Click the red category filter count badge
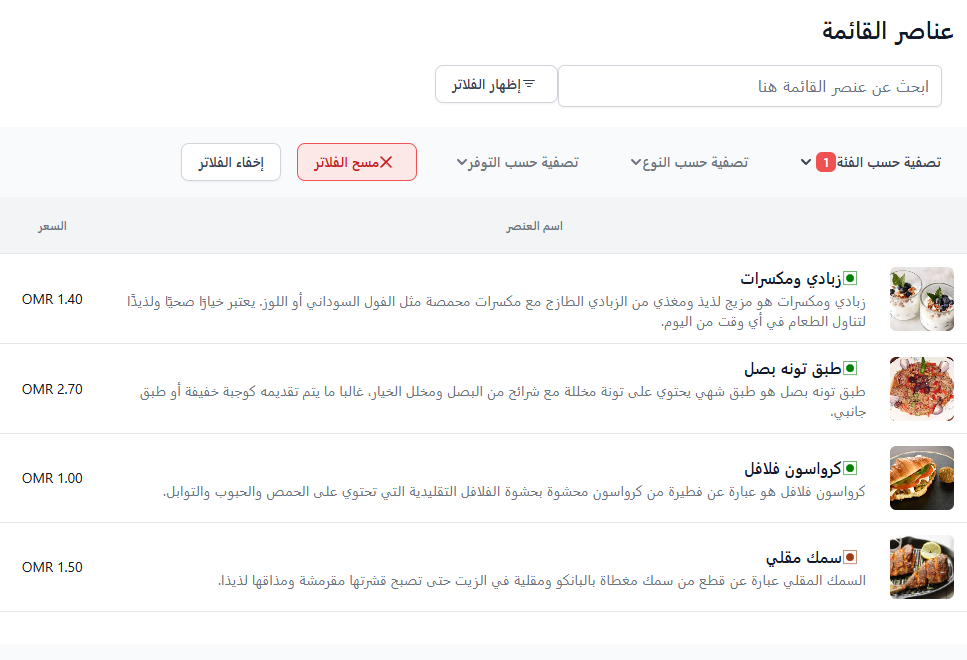The image size is (967, 660). click(x=825, y=162)
